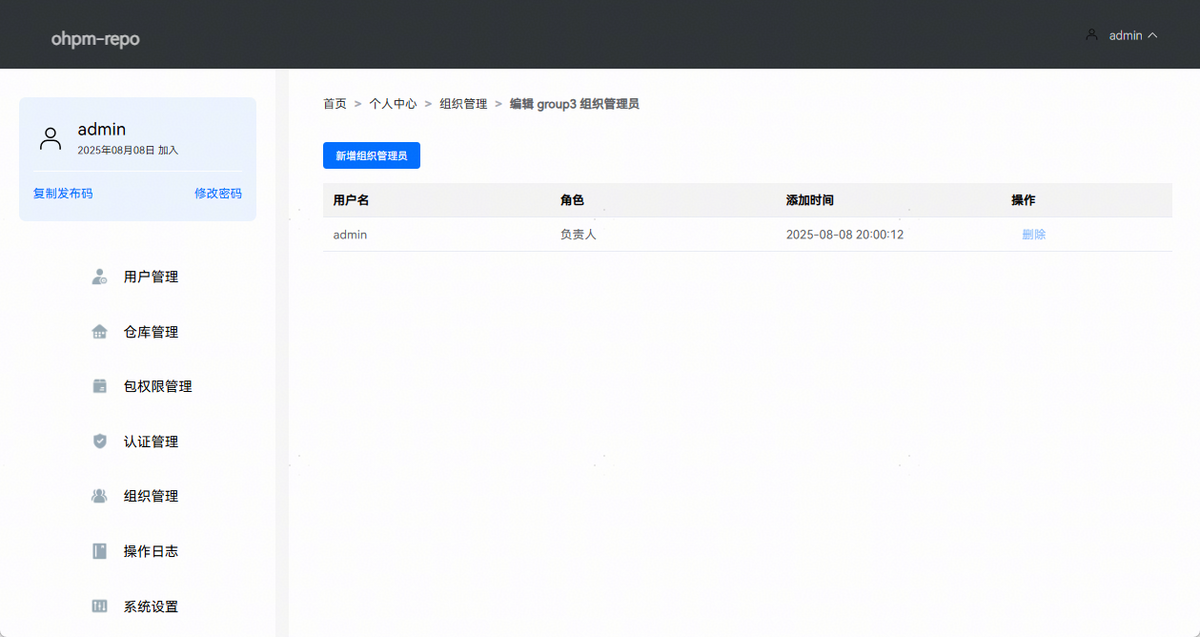Click the 组织管理 group icon

tap(99, 496)
